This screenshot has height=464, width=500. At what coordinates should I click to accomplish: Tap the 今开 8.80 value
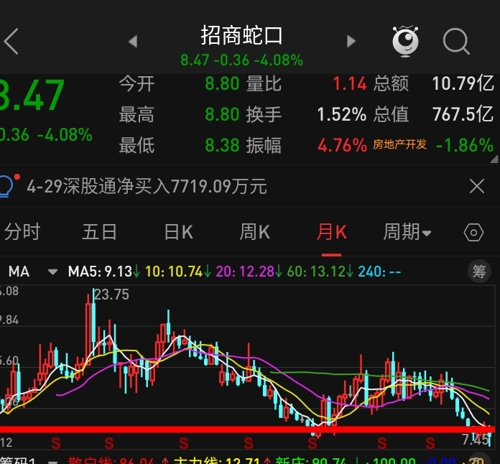[222, 83]
